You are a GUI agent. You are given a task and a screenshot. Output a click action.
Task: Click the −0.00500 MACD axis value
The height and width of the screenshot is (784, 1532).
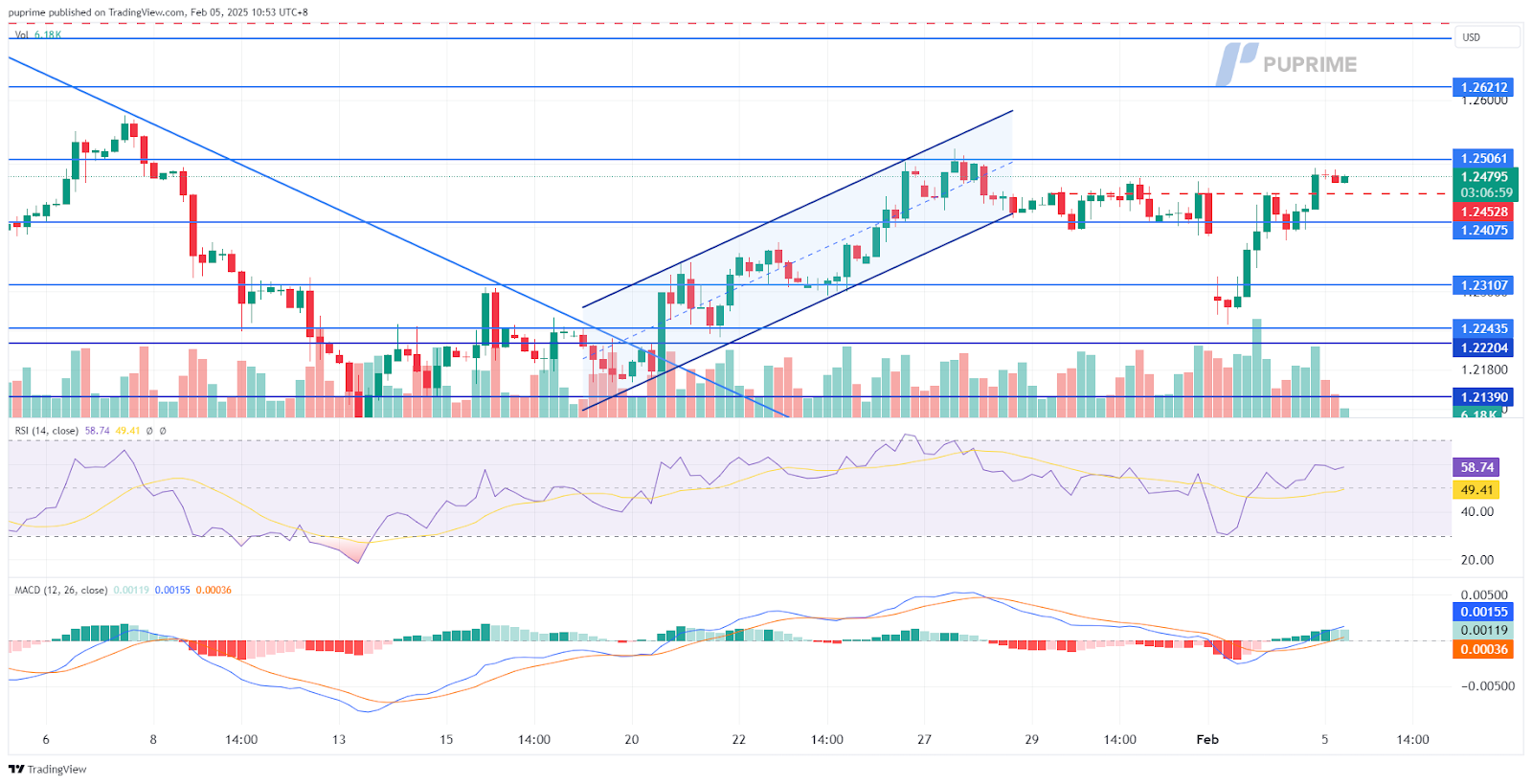tap(1487, 686)
